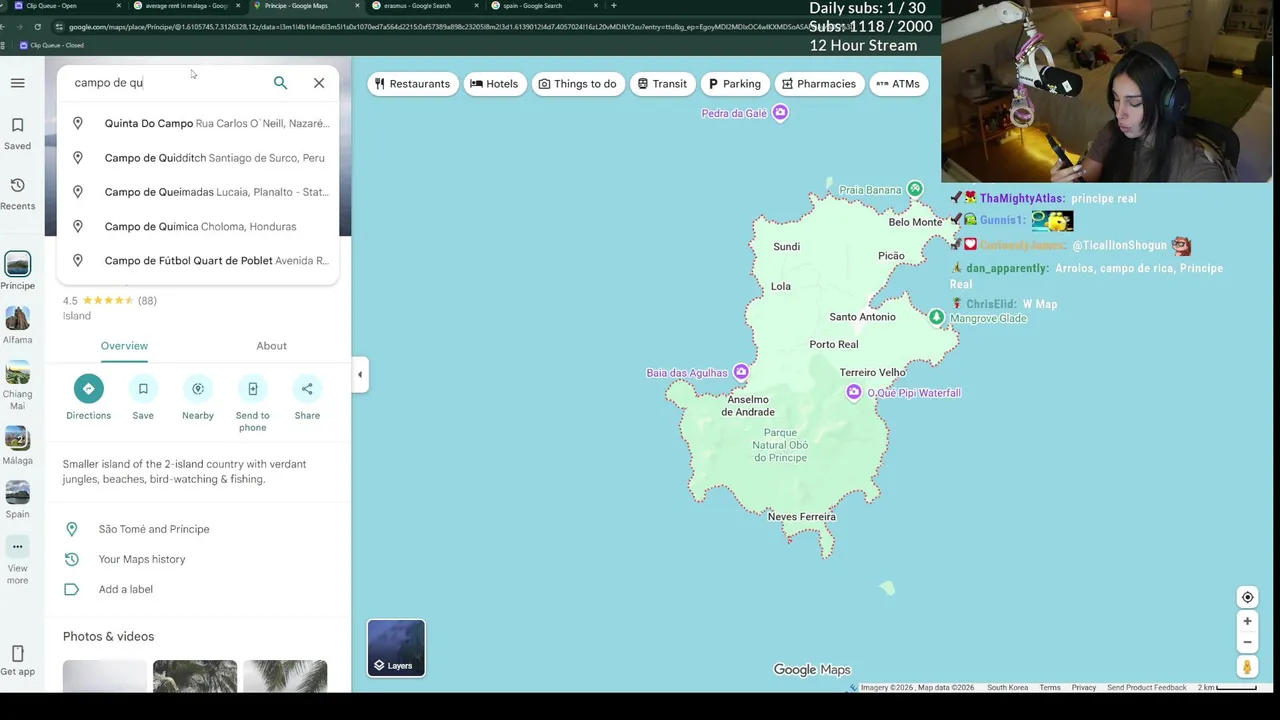1280x720 pixels.
Task: Switch to the 'erasmus - Google Search' browser tab
Action: 423,6
